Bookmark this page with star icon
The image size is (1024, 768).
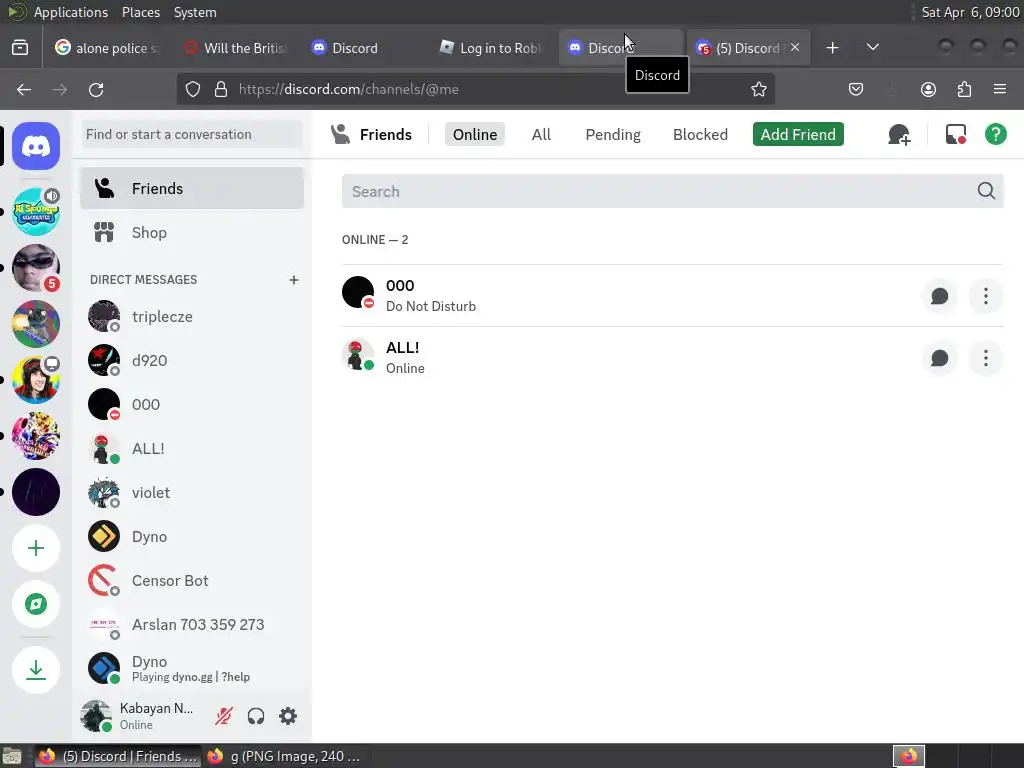click(758, 89)
